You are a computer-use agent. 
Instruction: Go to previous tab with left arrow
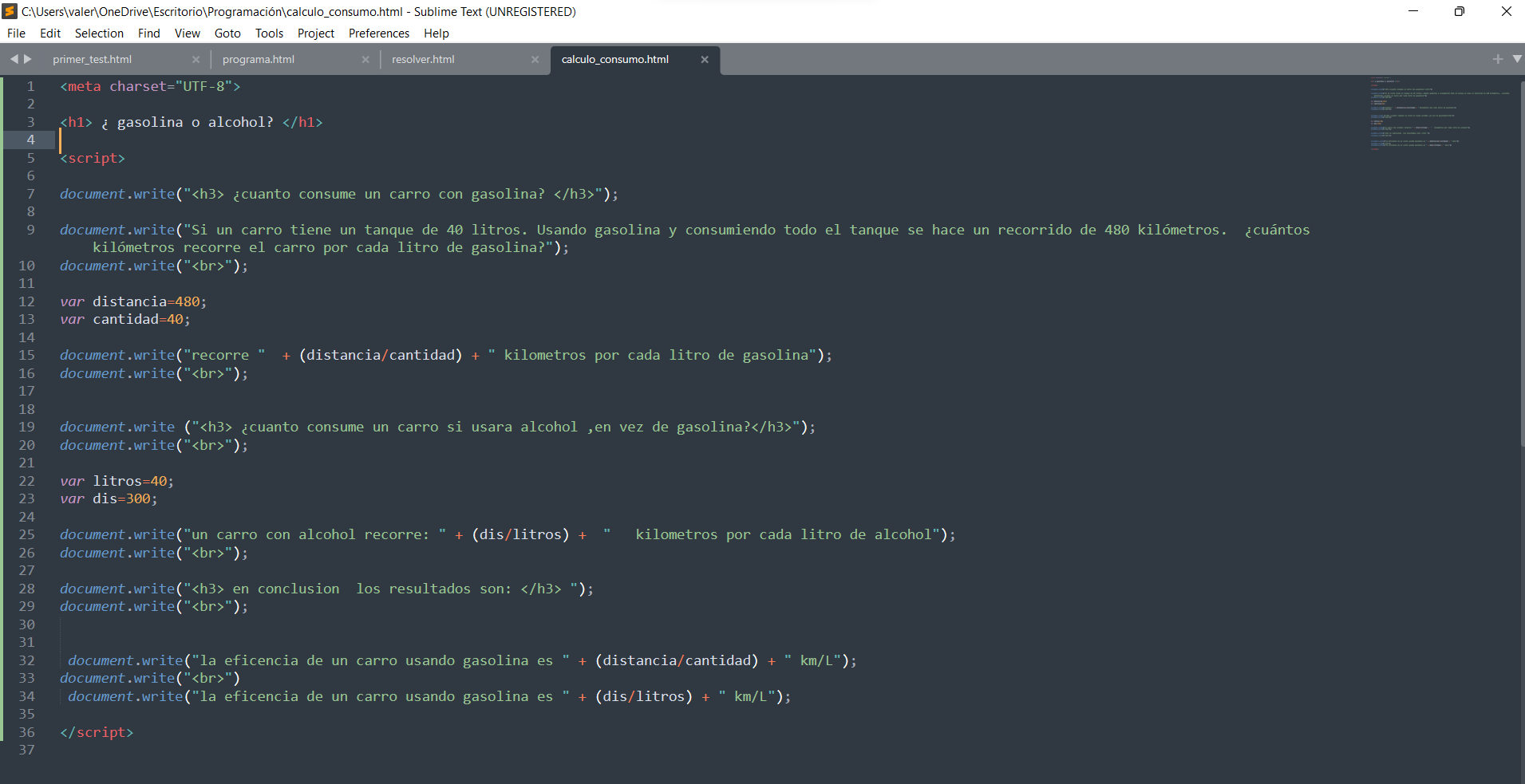coord(14,59)
